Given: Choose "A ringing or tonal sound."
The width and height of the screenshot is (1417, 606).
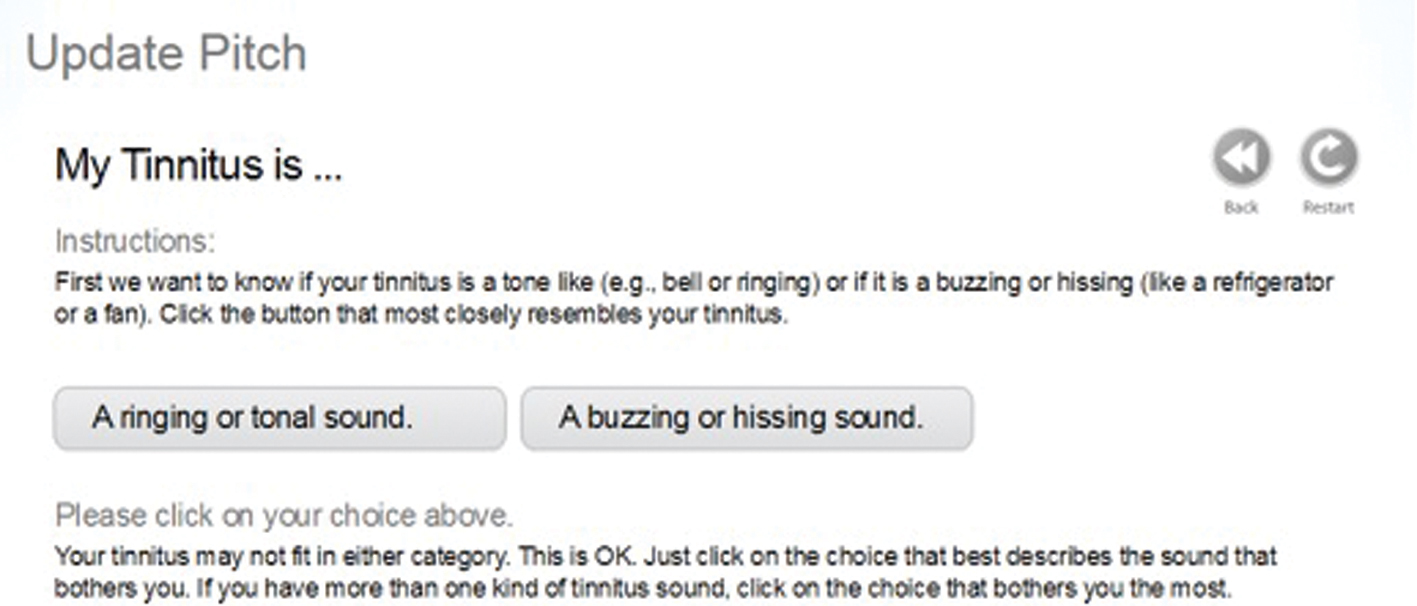Looking at the screenshot, I should (x=279, y=418).
